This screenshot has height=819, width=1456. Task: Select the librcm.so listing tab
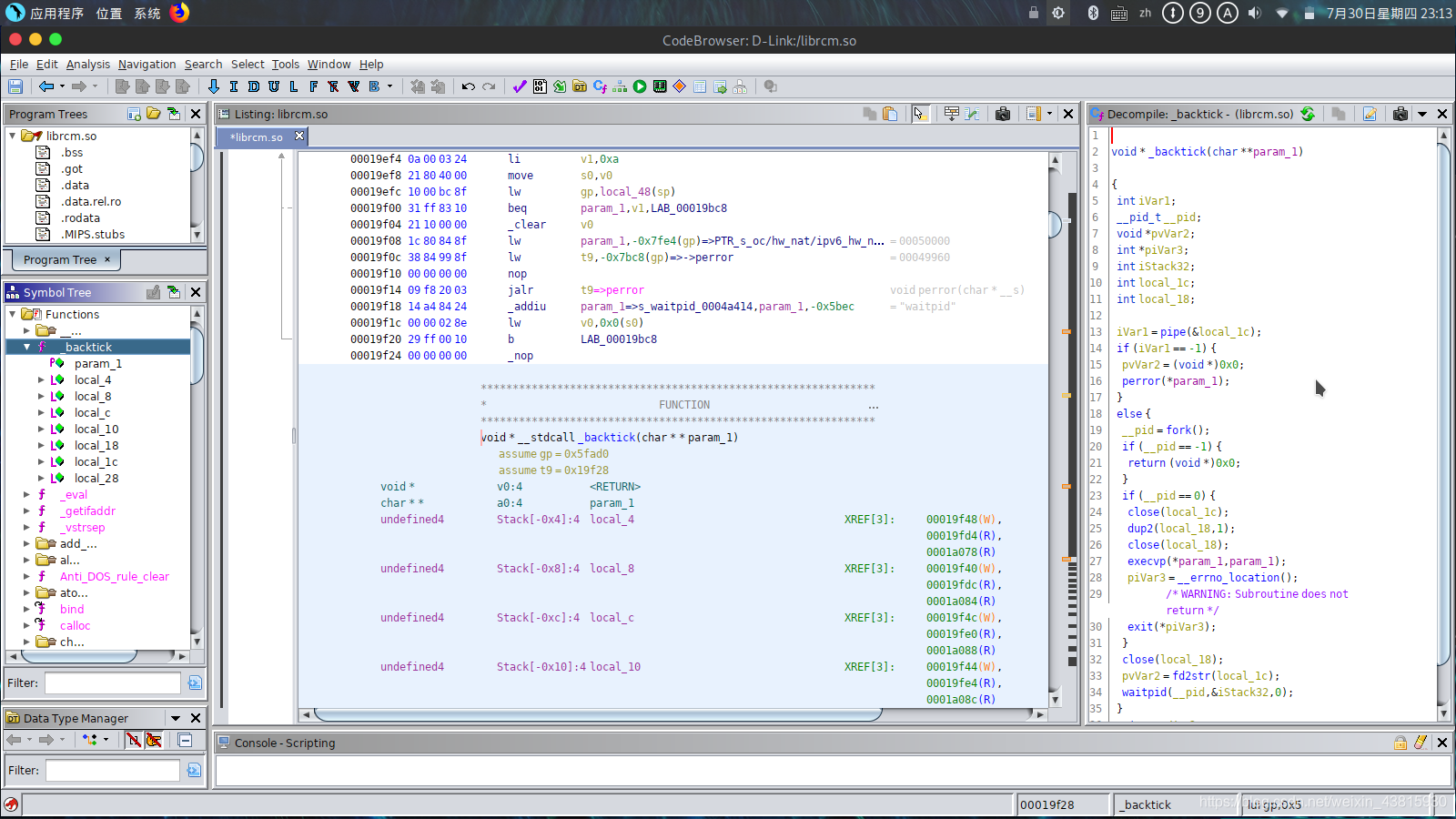[x=257, y=136]
